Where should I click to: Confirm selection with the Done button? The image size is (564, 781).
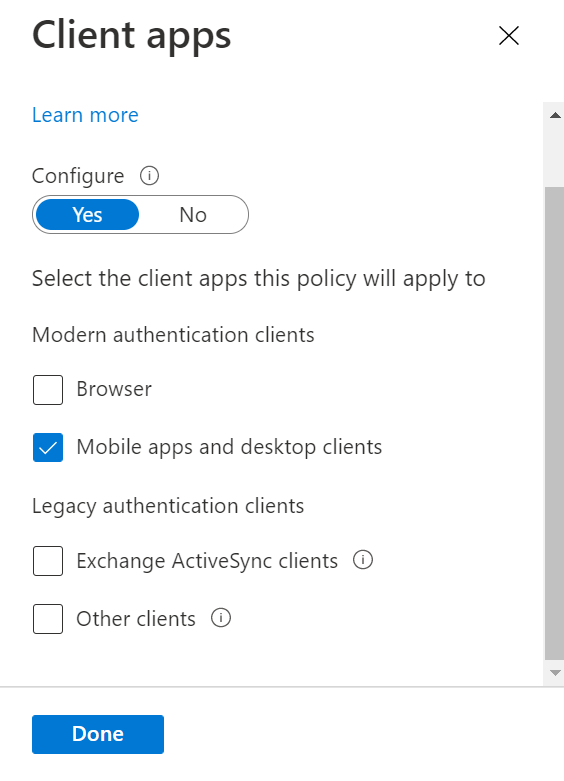[x=98, y=734]
